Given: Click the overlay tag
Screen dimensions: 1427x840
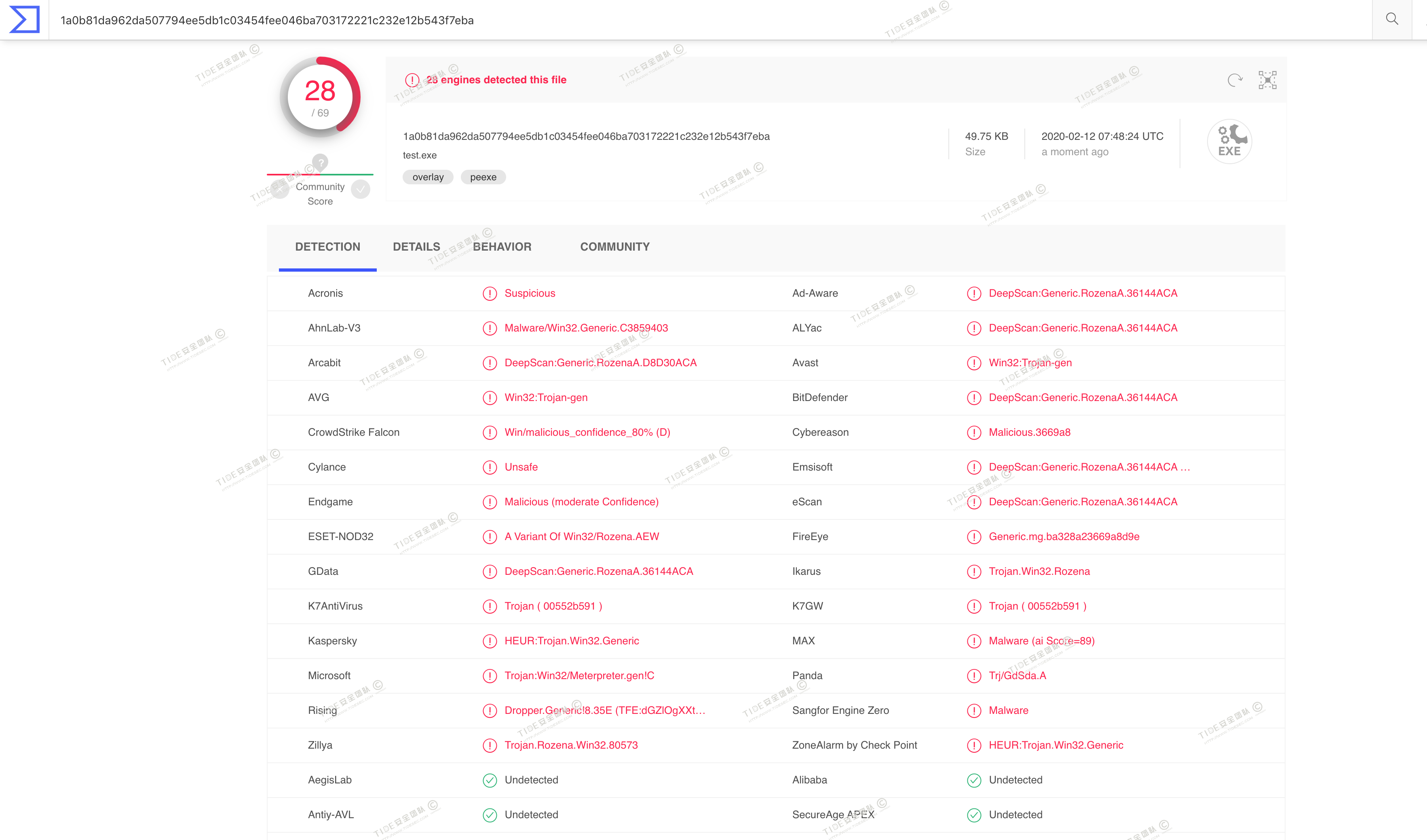Looking at the screenshot, I should [x=428, y=177].
